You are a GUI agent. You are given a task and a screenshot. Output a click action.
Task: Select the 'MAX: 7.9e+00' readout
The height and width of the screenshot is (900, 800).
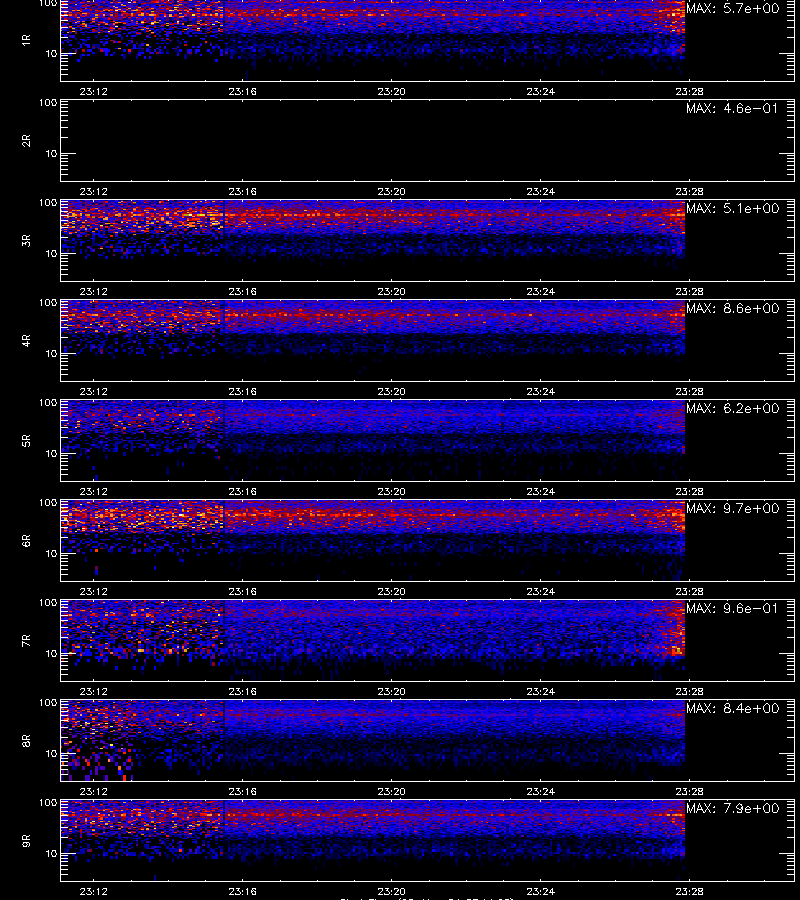pos(733,808)
